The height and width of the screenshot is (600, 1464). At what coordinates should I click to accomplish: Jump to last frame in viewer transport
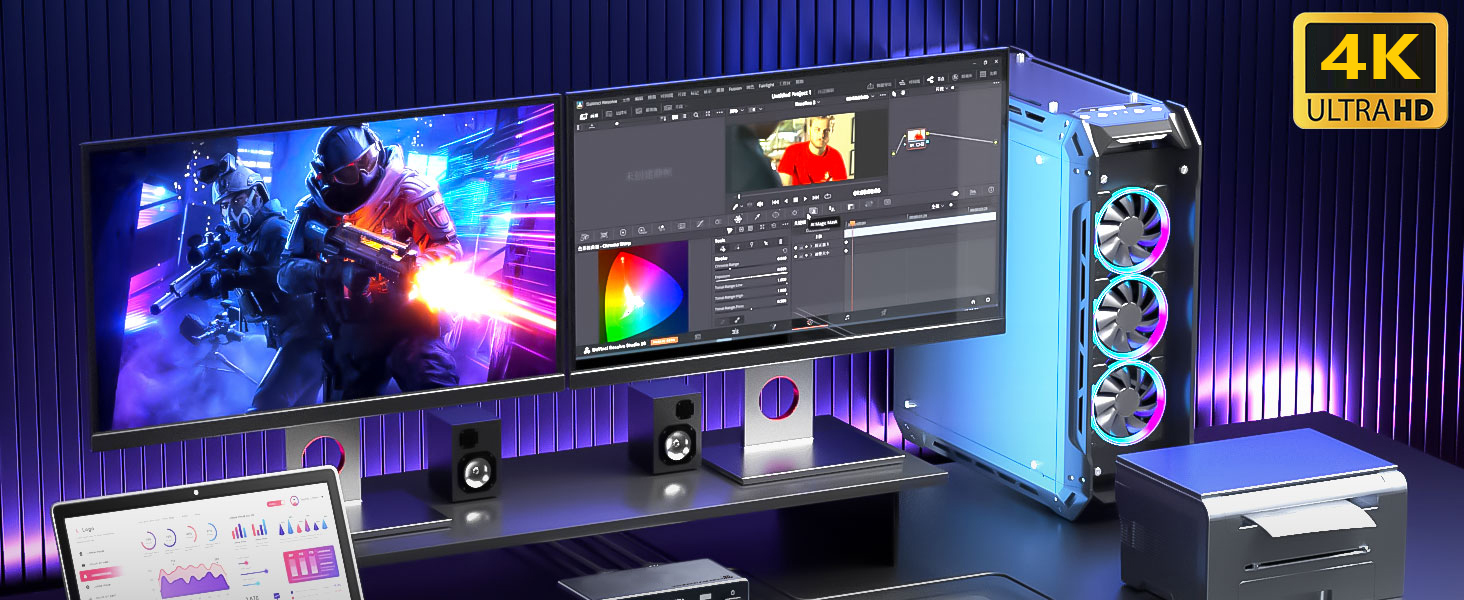(x=815, y=197)
